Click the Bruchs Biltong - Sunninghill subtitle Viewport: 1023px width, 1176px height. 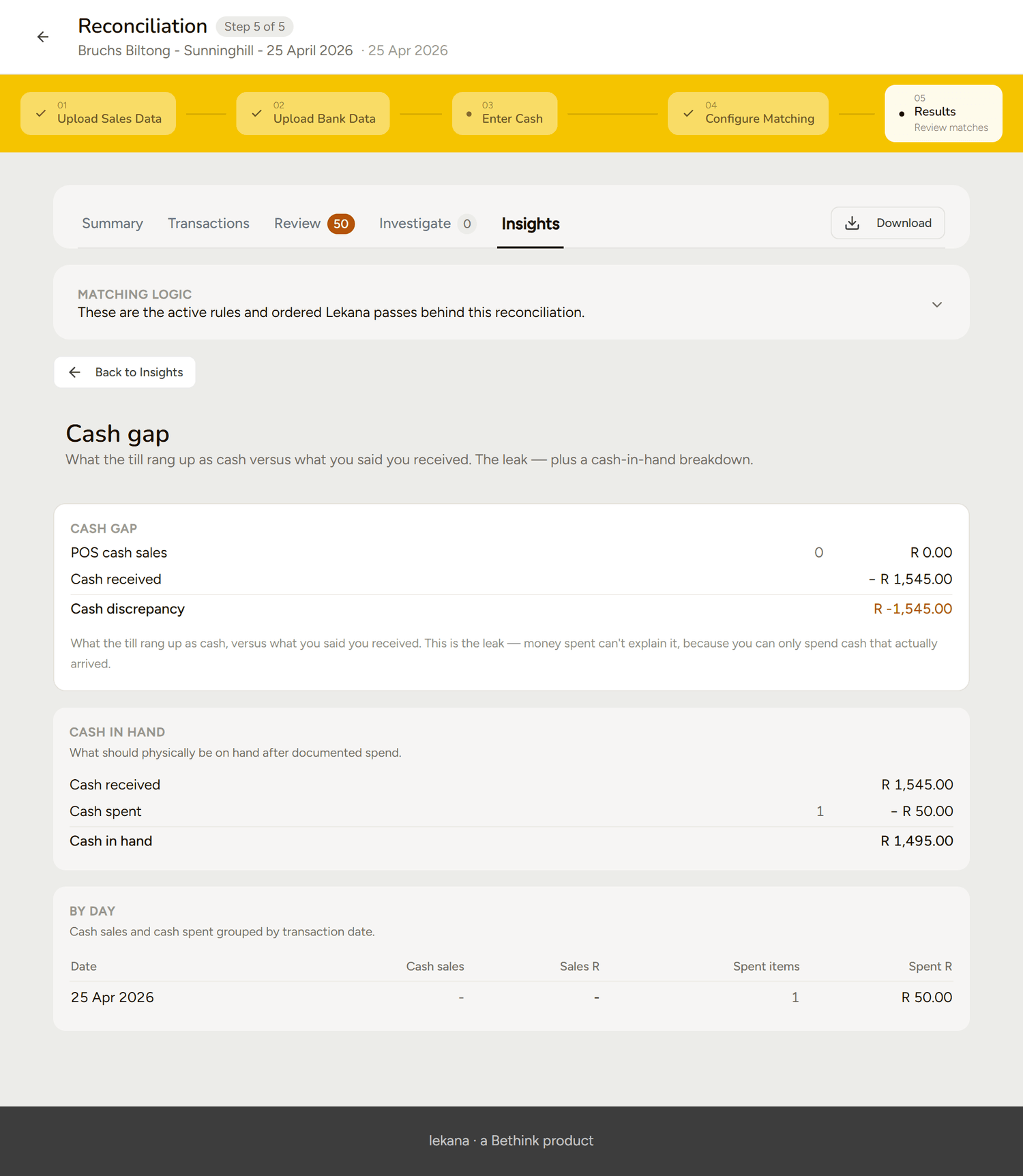tap(216, 50)
